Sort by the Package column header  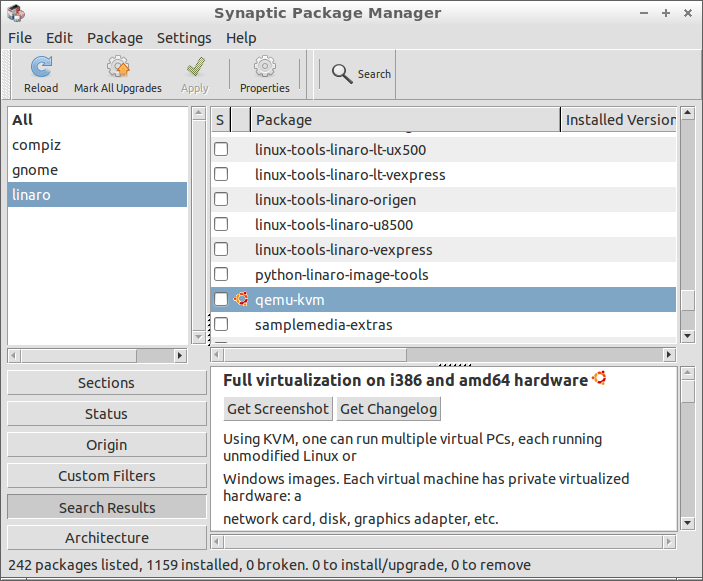[x=406, y=120]
